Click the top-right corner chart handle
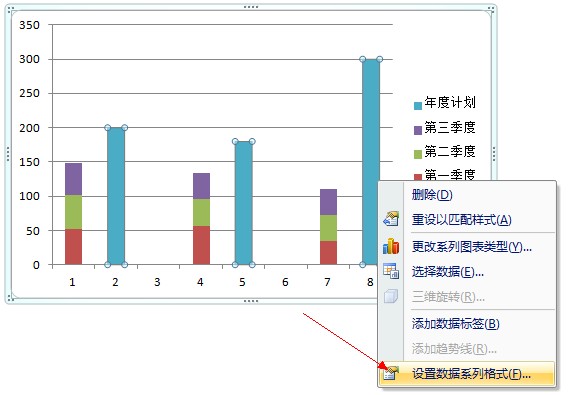This screenshot has height=395, width=581. [491, 9]
